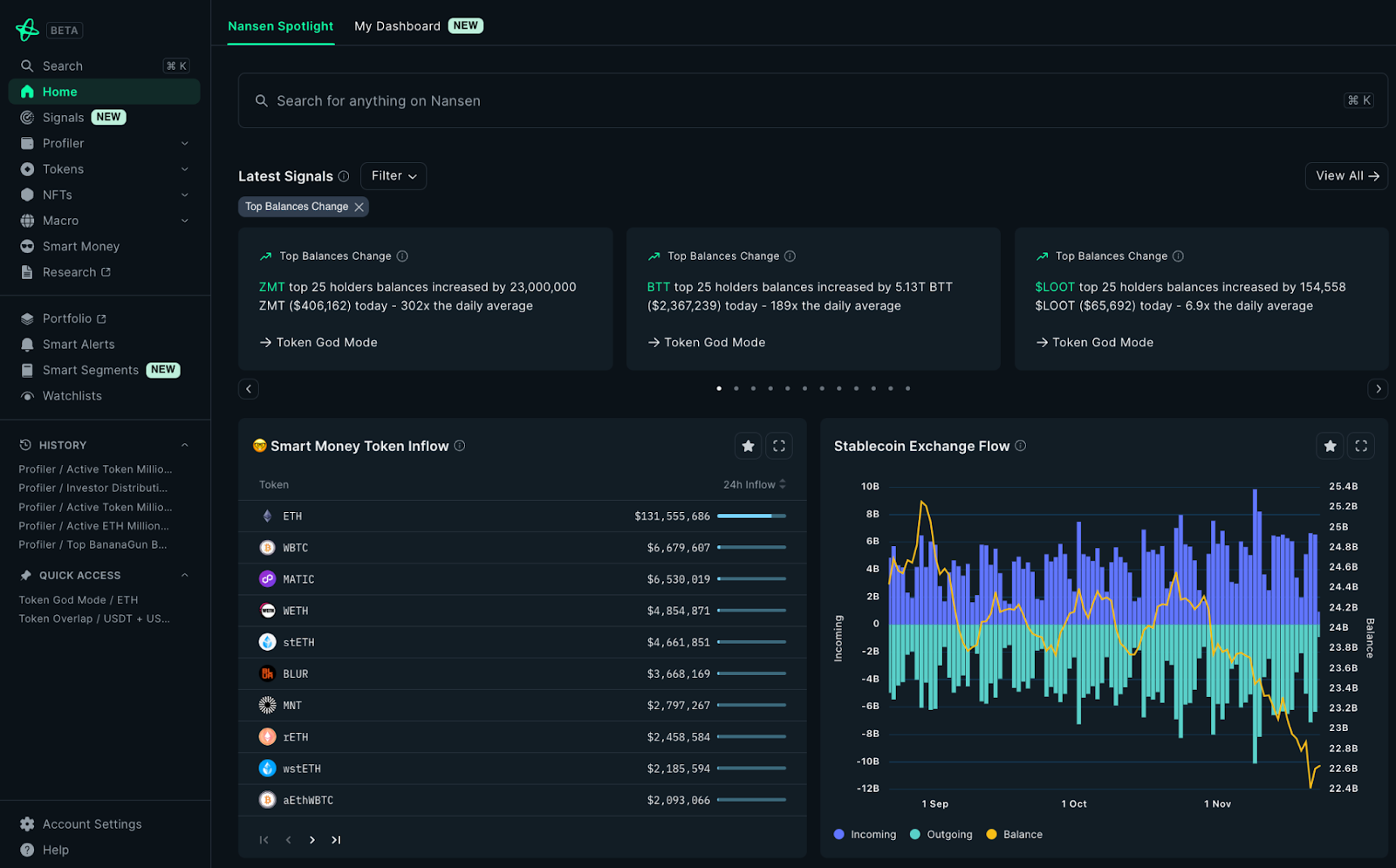
Task: Open Profiler / Investor Distributi... history entry
Action: pyautogui.click(x=93, y=488)
